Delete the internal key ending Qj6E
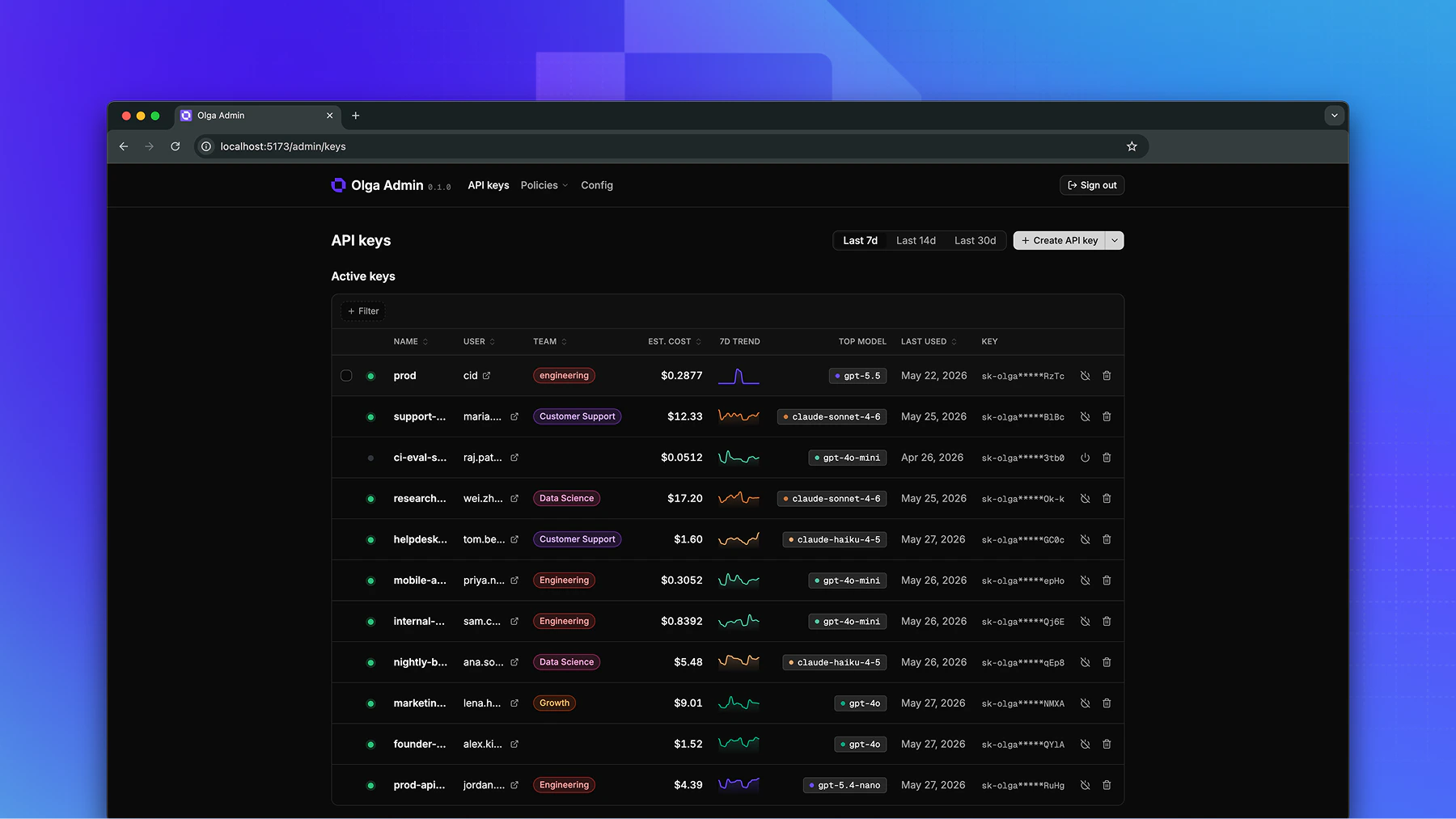Viewport: 1456px width, 819px height. (1107, 621)
